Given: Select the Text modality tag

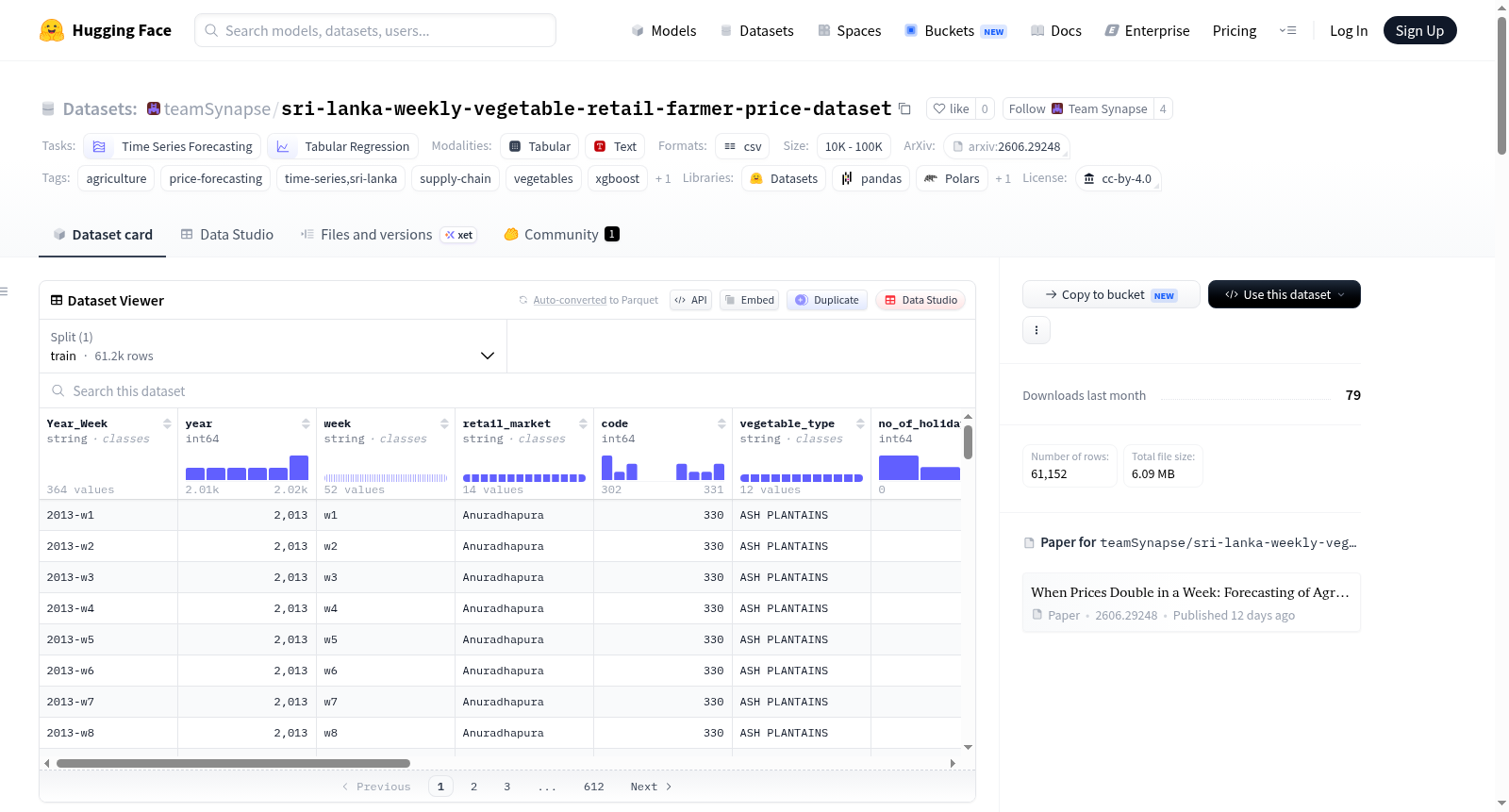Looking at the screenshot, I should (615, 146).
